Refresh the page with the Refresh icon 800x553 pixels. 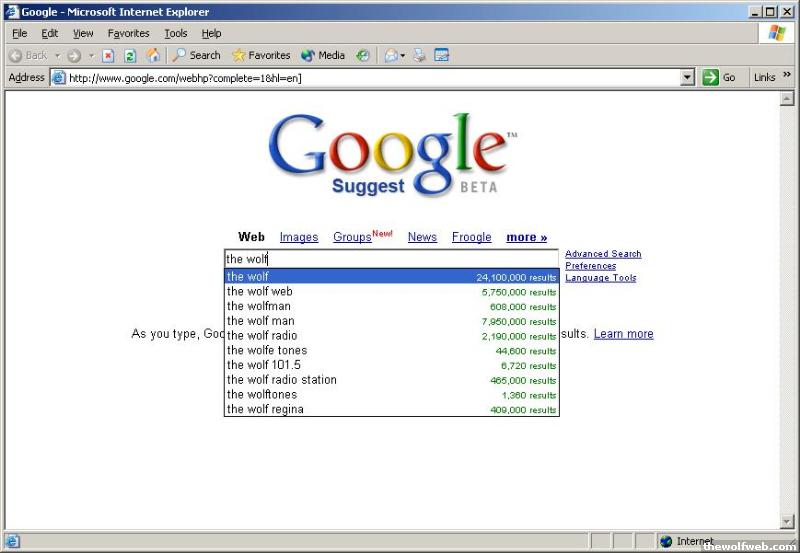(130, 56)
